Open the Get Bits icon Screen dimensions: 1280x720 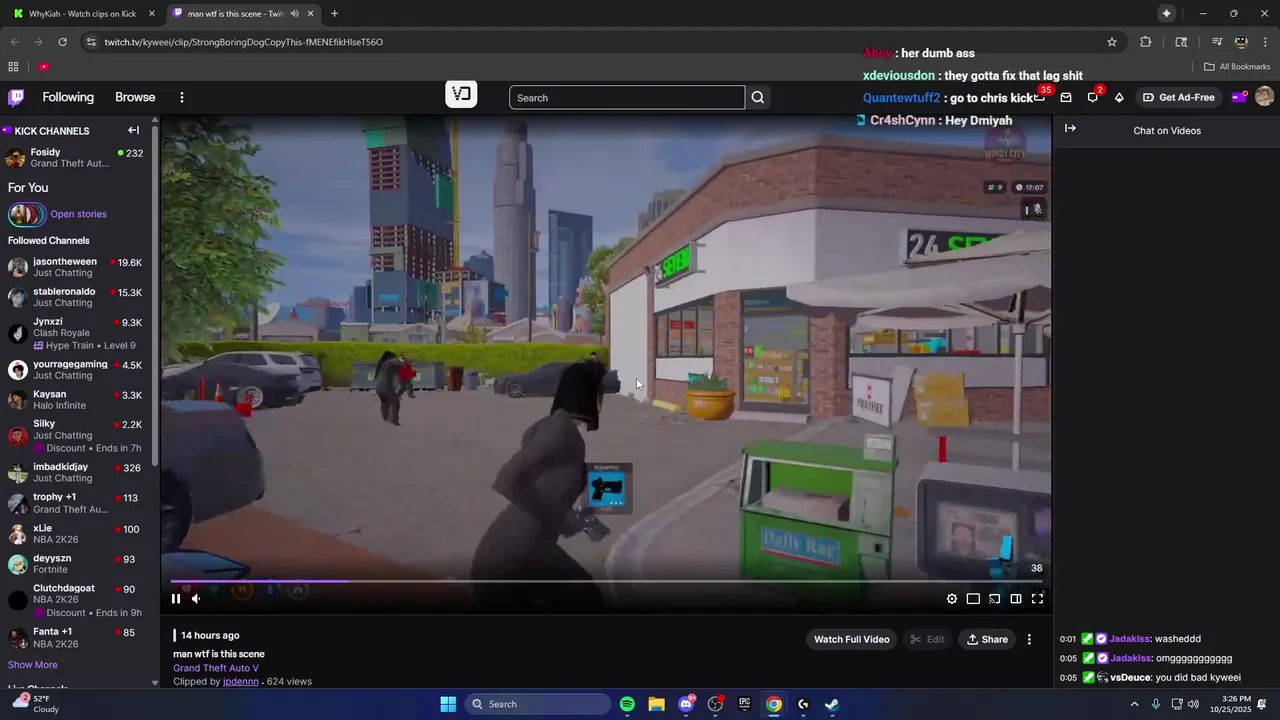pyautogui.click(x=1119, y=97)
